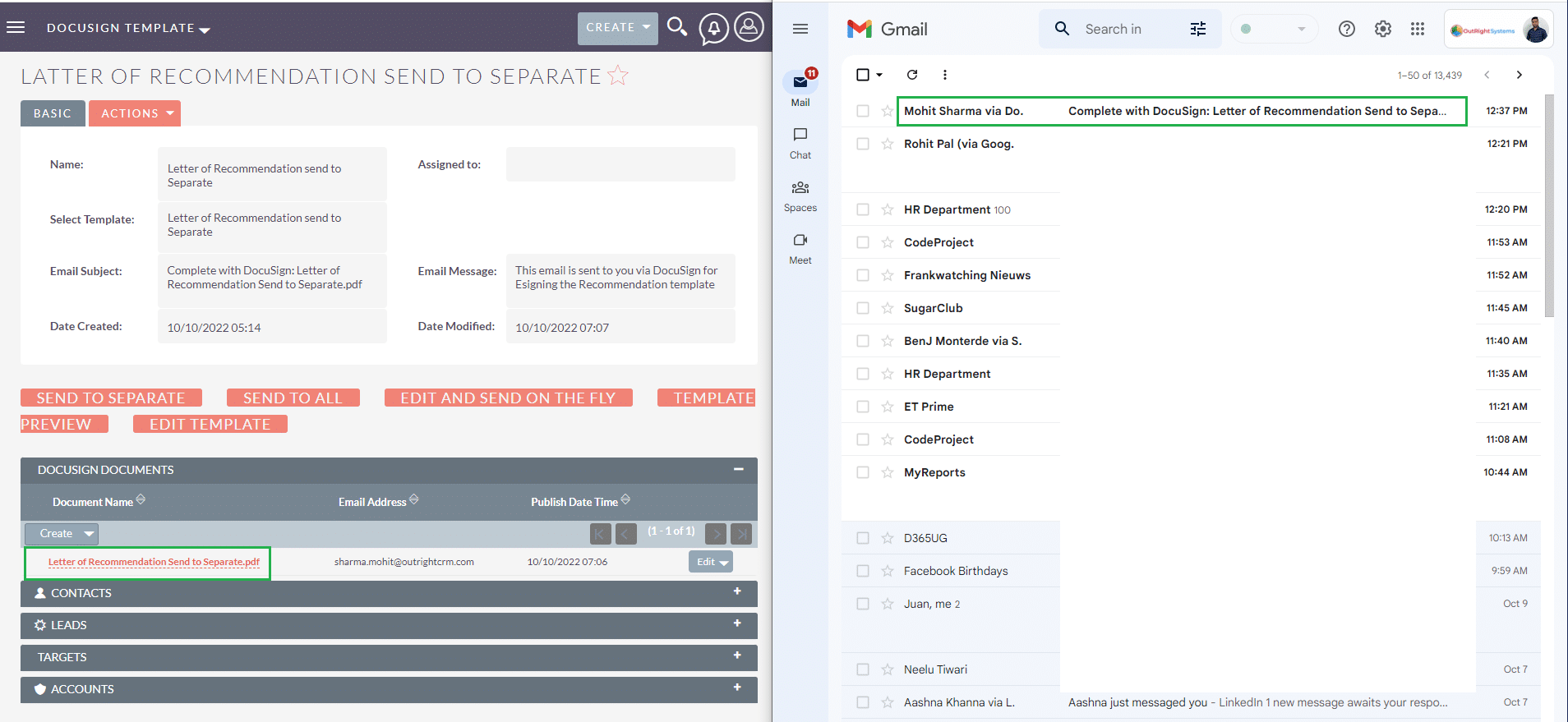Open Google apps grid
1568x722 pixels.
click(x=1418, y=29)
